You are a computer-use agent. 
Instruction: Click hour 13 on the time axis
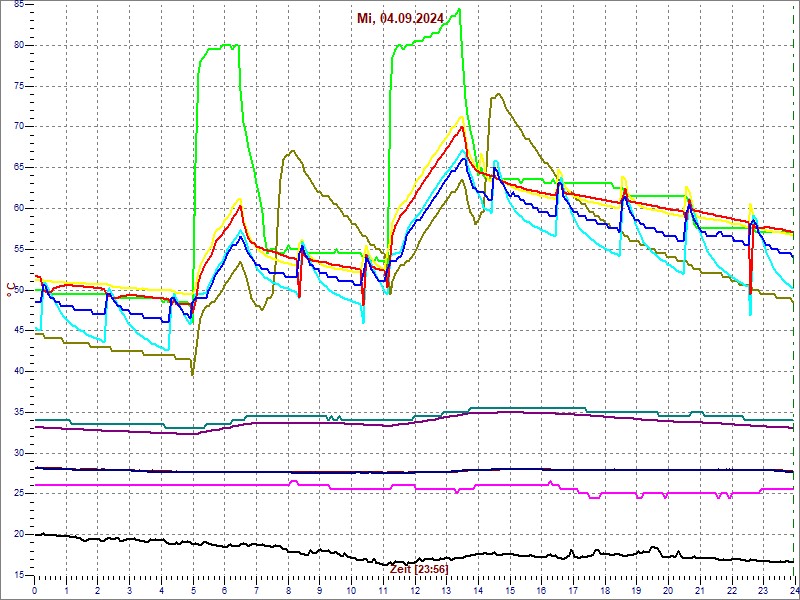click(x=445, y=590)
